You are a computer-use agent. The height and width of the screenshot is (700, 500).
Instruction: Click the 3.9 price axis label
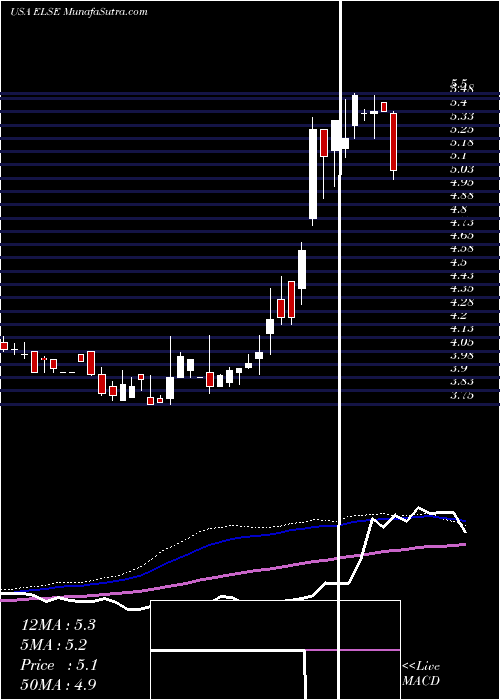click(458, 369)
